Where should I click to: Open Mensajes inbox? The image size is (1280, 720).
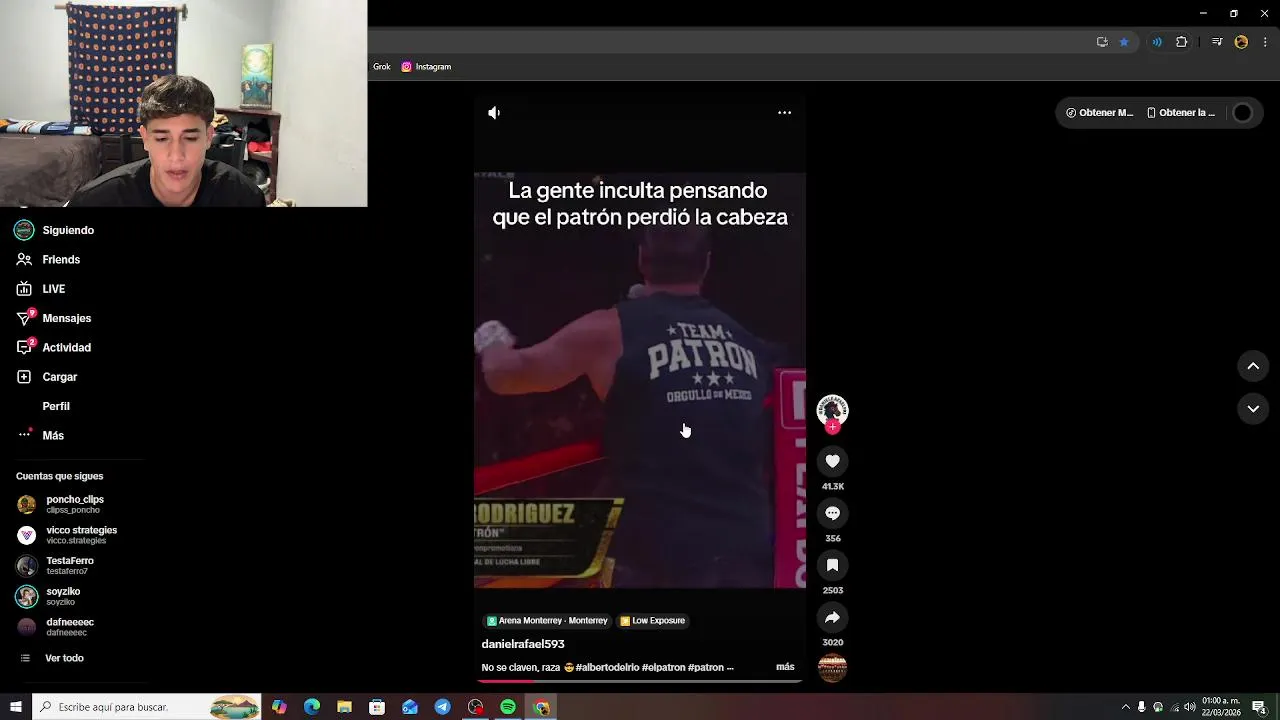pyautogui.click(x=54, y=318)
